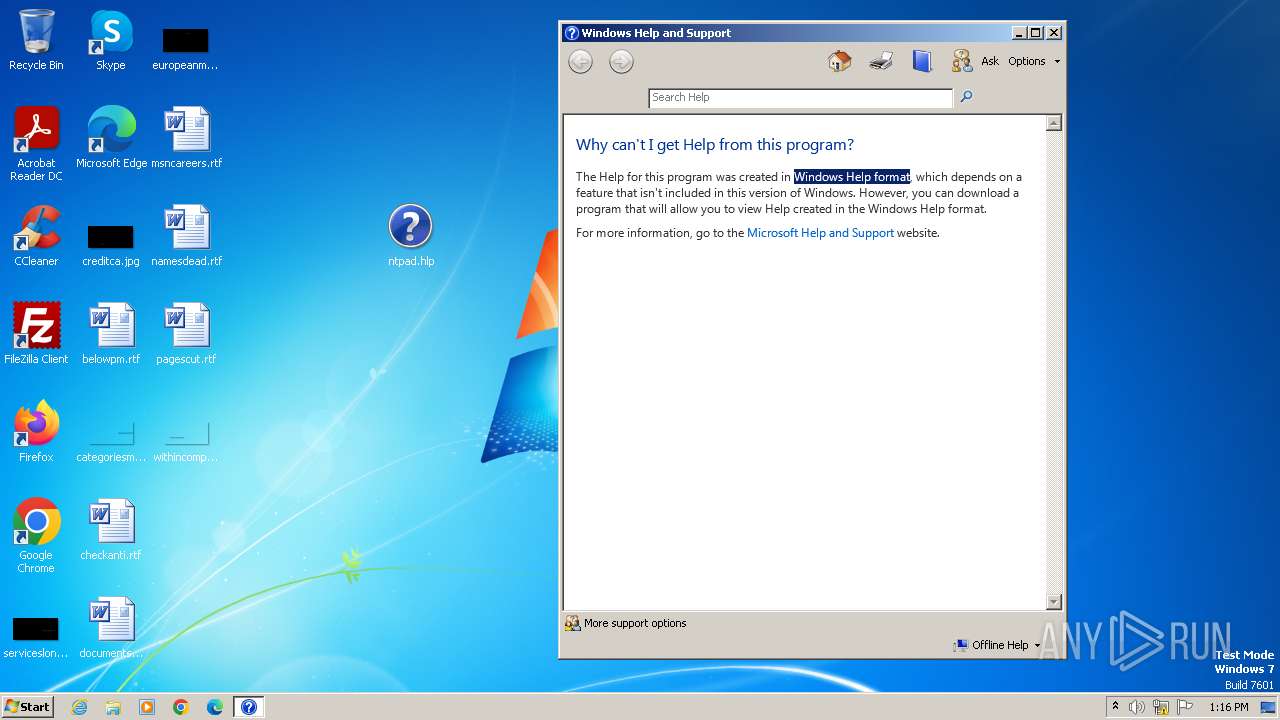Click the Windows Help and Support title bar
This screenshot has width=1280, height=720.
(x=785, y=33)
